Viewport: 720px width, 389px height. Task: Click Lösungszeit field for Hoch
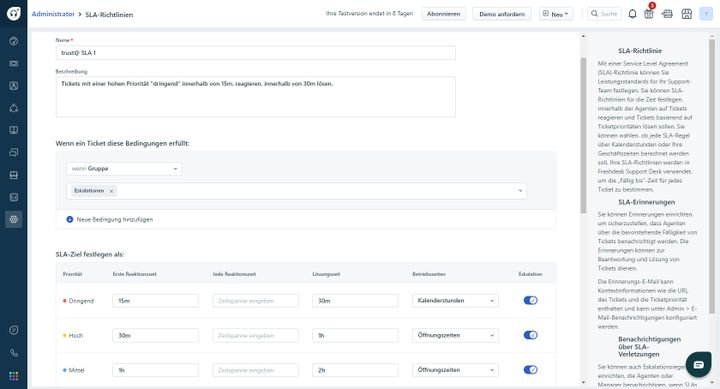click(x=355, y=335)
